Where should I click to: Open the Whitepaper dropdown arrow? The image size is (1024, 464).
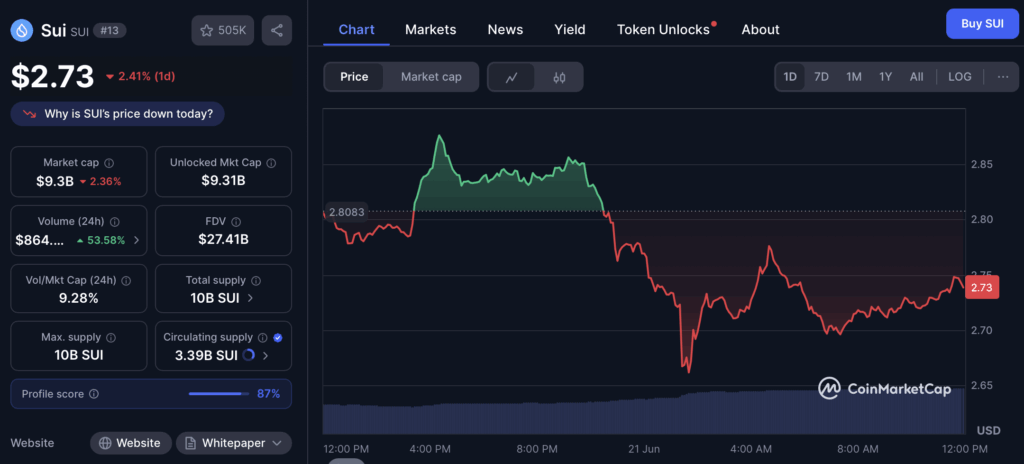tap(277, 443)
